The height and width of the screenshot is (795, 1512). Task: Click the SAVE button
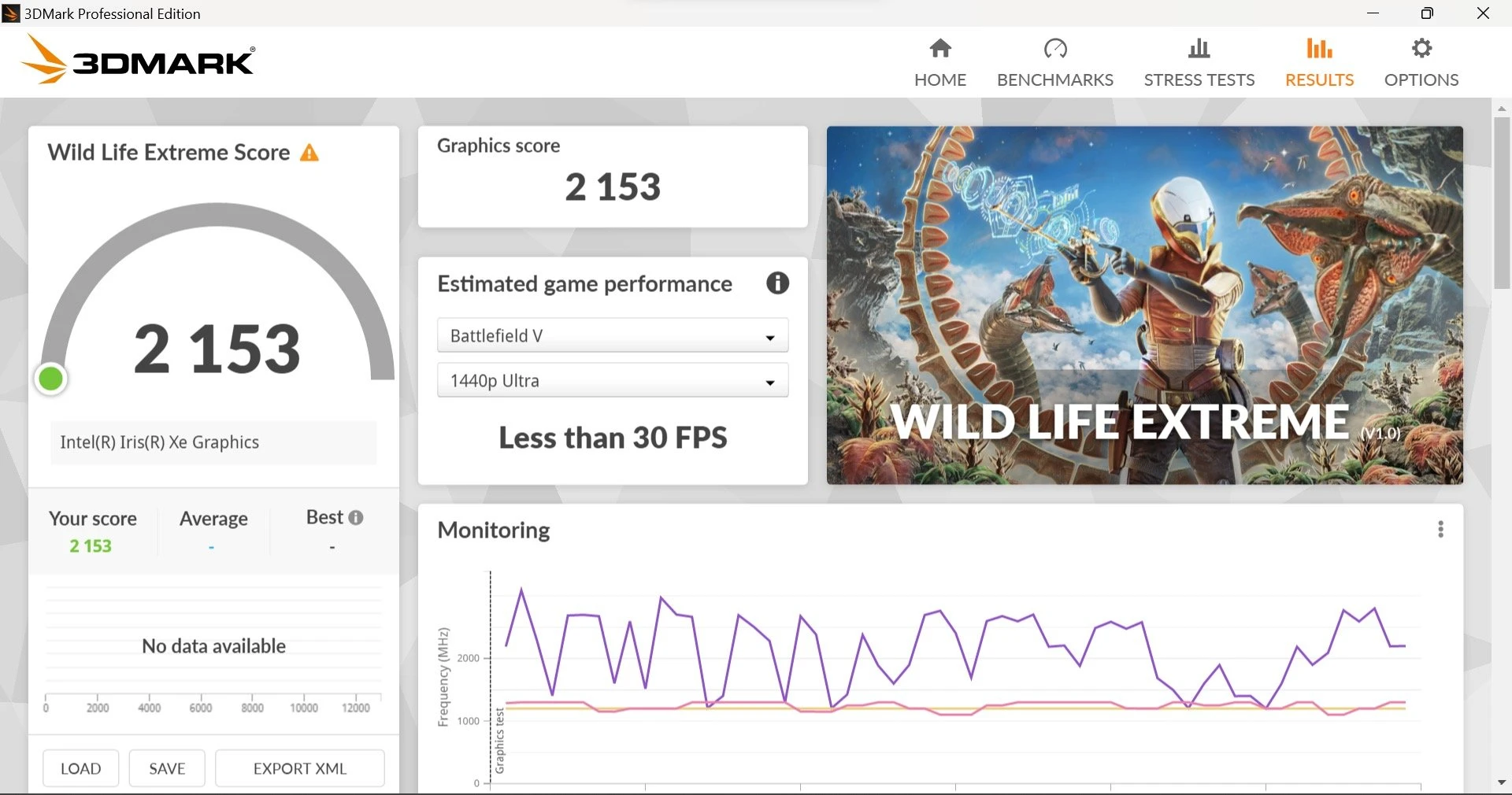pyautogui.click(x=167, y=768)
